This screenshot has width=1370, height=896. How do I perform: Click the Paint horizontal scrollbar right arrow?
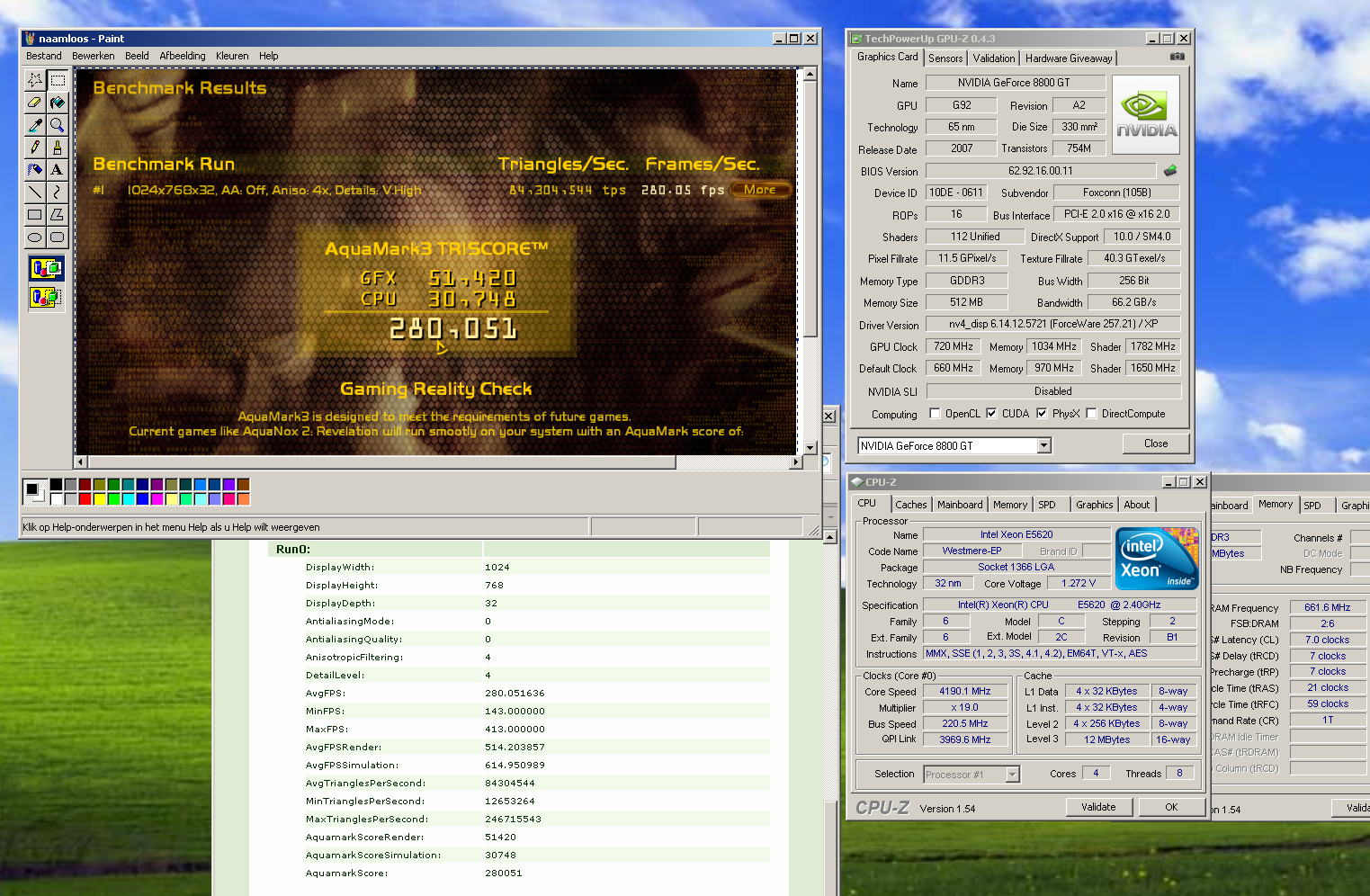tap(795, 462)
